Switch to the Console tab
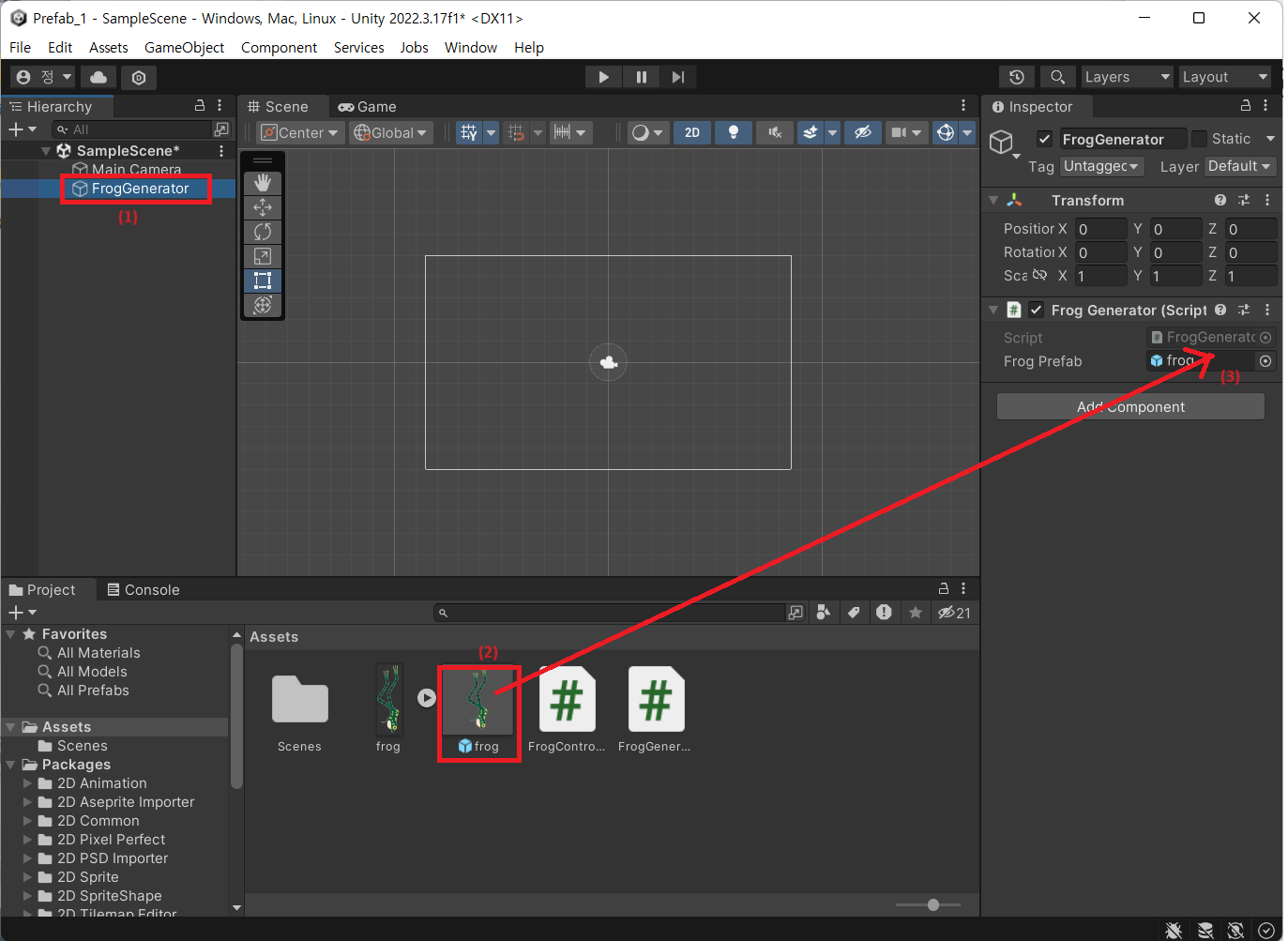The height and width of the screenshot is (941, 1288). tap(144, 590)
